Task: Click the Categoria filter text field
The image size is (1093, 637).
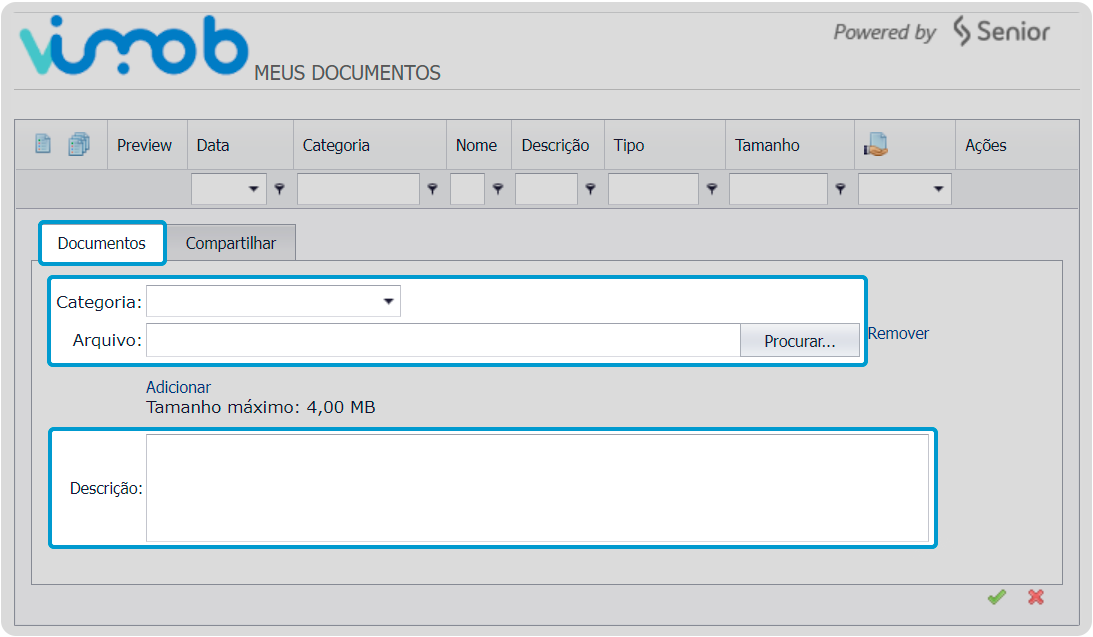Action: click(358, 189)
